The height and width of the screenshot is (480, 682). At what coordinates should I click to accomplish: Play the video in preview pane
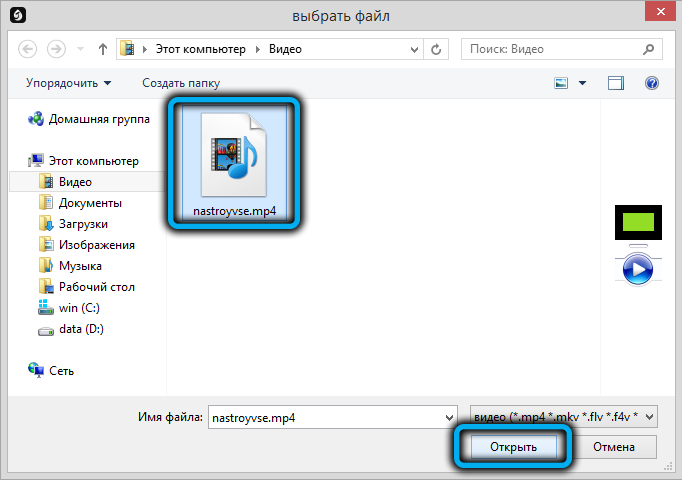point(638,270)
